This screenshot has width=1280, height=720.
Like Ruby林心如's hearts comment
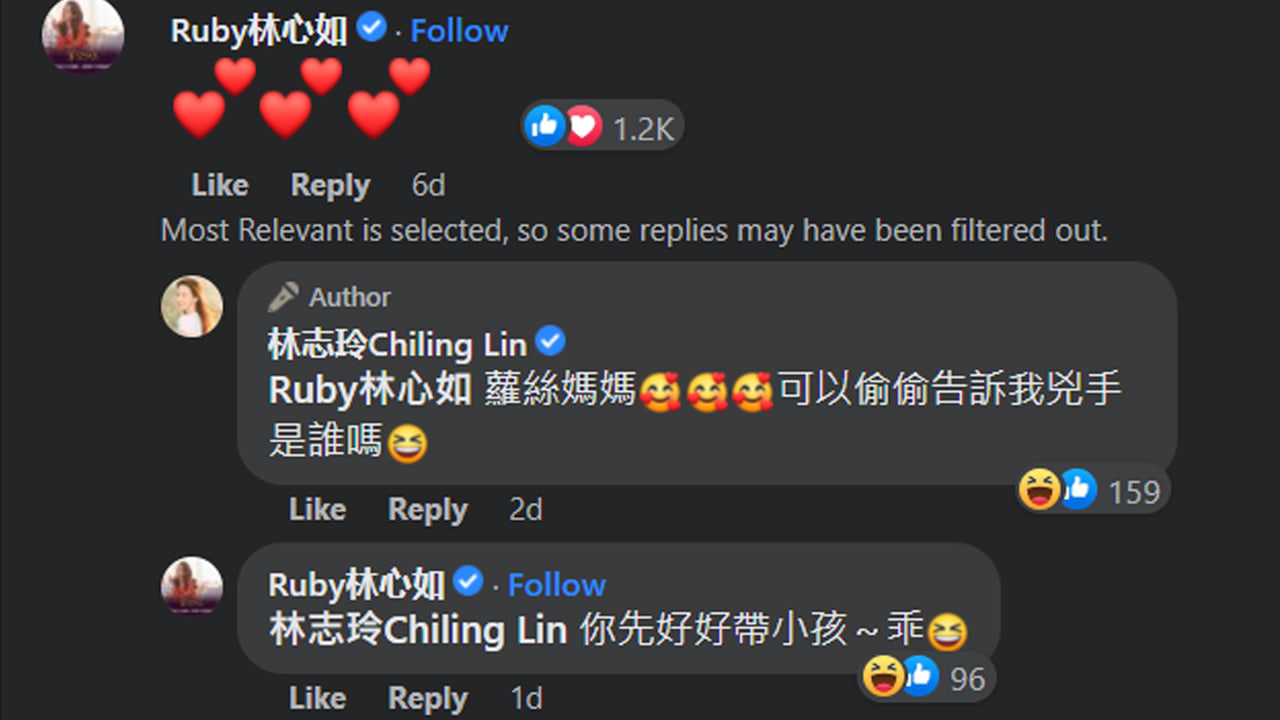[220, 185]
